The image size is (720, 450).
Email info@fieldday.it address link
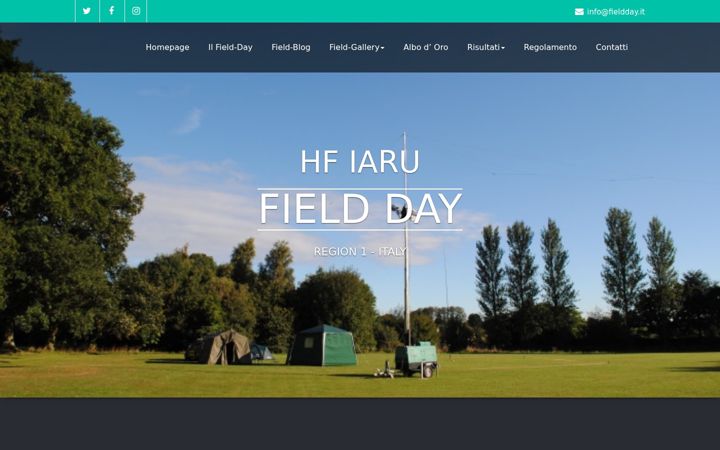coord(615,12)
